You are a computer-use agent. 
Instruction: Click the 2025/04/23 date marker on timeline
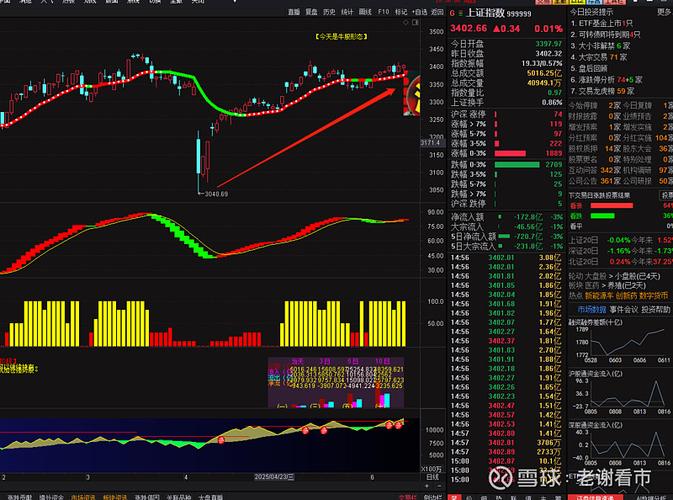click(274, 477)
